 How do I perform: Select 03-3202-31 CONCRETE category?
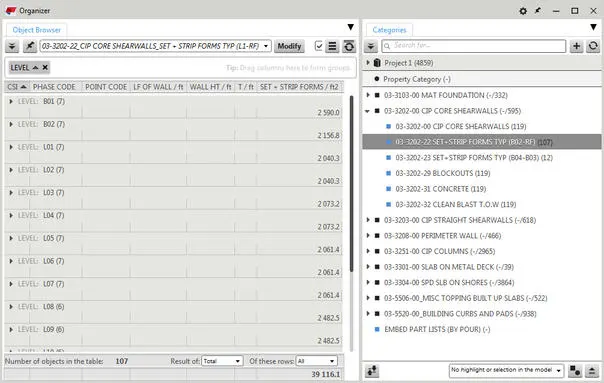[441, 189]
